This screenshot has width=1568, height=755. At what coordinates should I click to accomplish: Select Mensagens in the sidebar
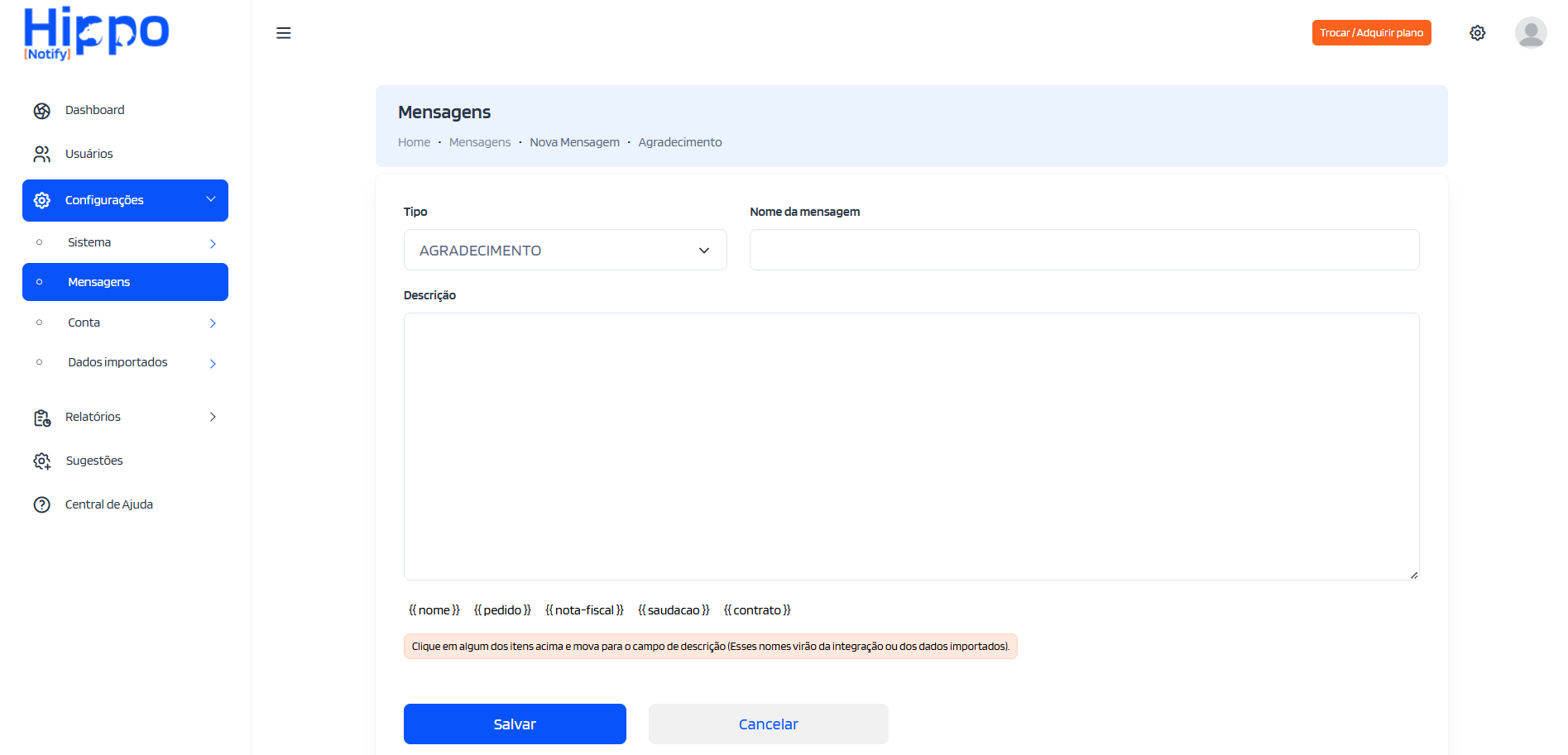coord(125,282)
